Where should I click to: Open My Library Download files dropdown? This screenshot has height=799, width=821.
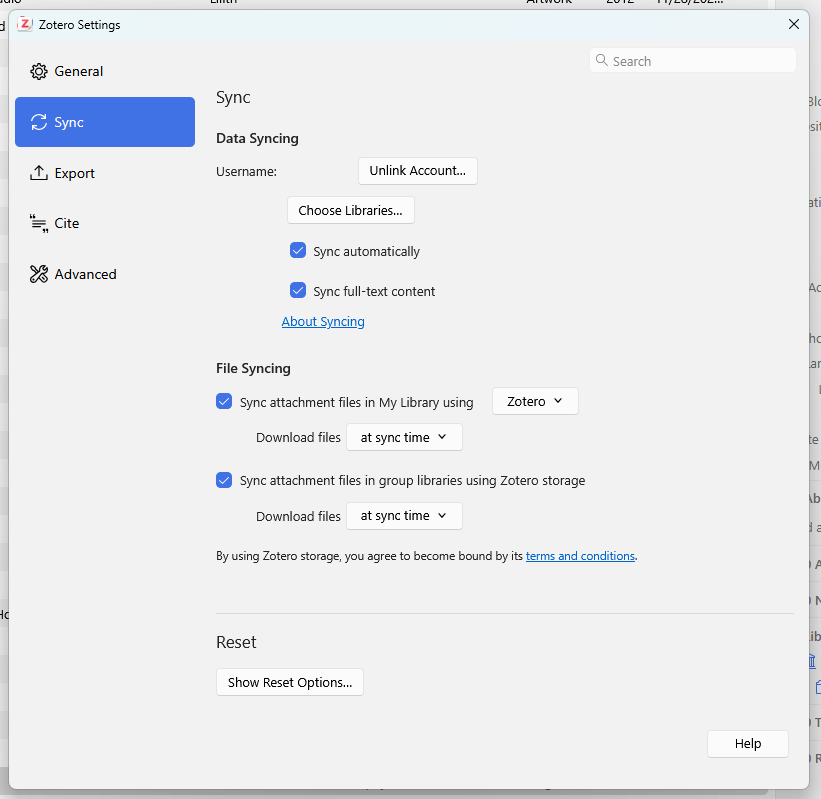(x=404, y=438)
